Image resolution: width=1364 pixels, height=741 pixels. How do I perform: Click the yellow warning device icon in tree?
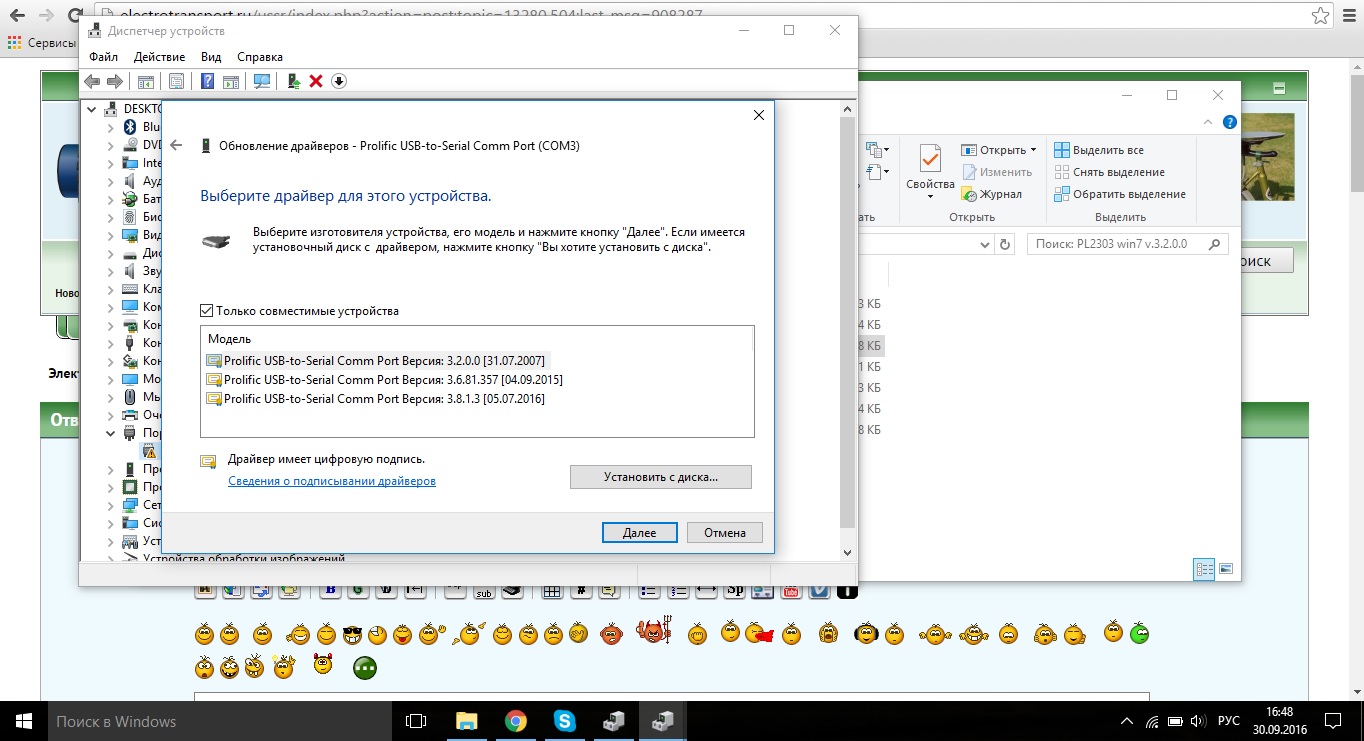pos(149,451)
